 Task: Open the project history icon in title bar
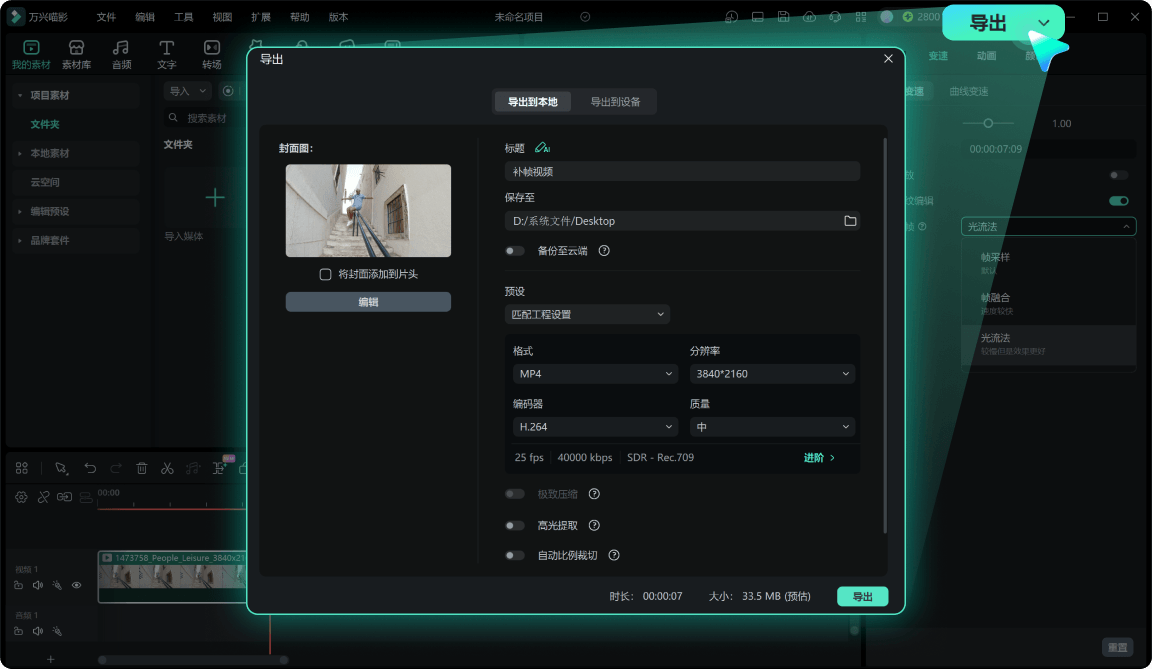(731, 17)
